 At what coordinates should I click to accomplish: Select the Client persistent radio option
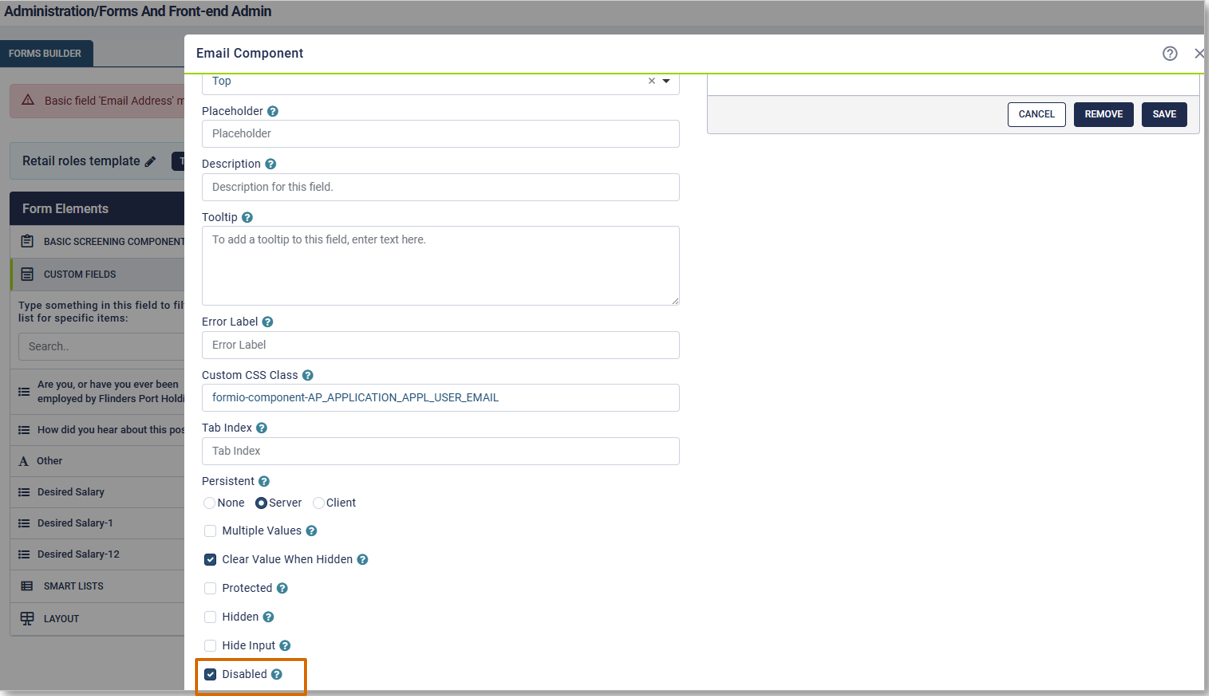(x=319, y=503)
